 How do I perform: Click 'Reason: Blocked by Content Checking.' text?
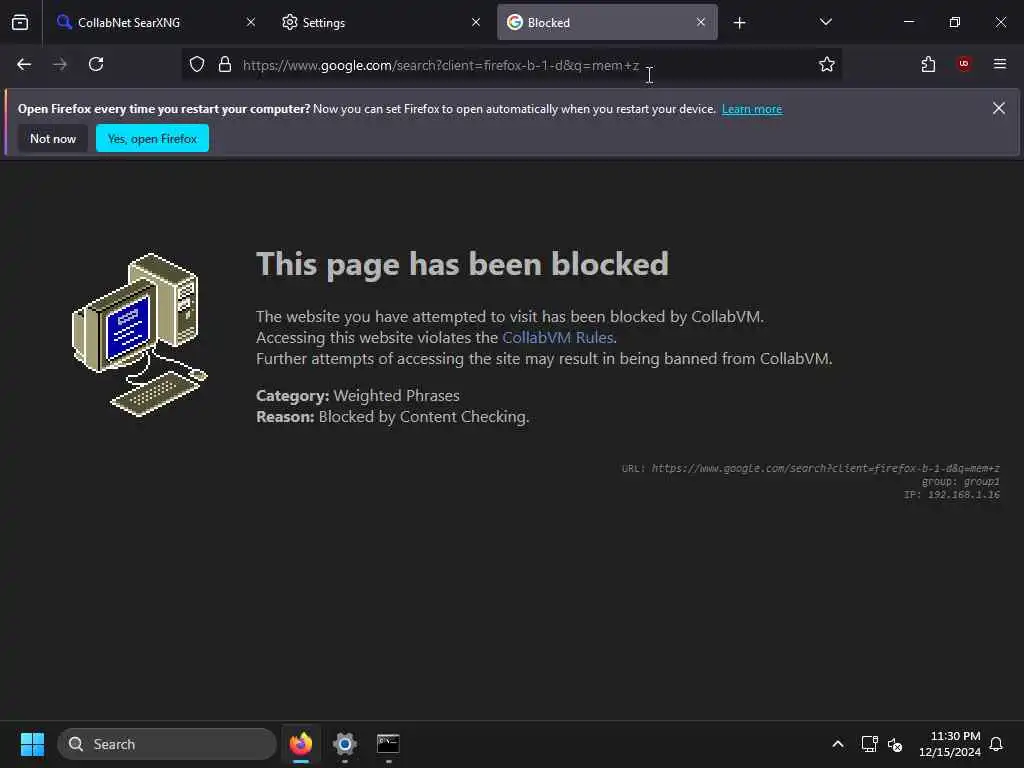click(x=392, y=417)
